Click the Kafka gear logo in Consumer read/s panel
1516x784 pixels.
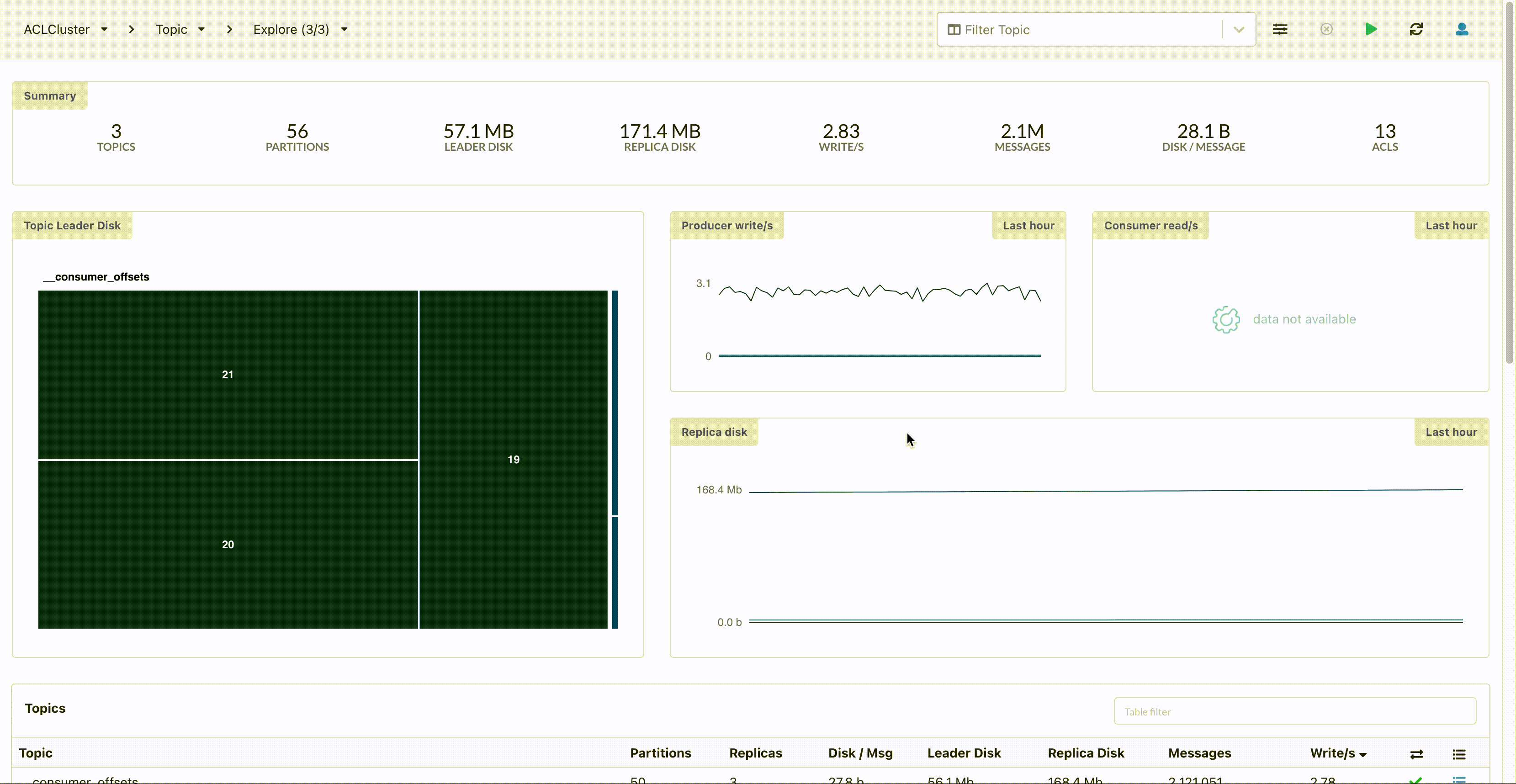[1226, 320]
